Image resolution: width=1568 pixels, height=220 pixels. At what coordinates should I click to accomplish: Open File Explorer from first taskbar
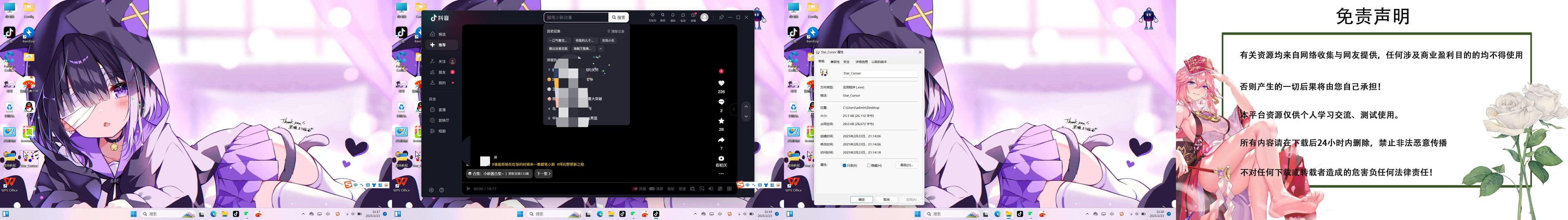[225, 214]
